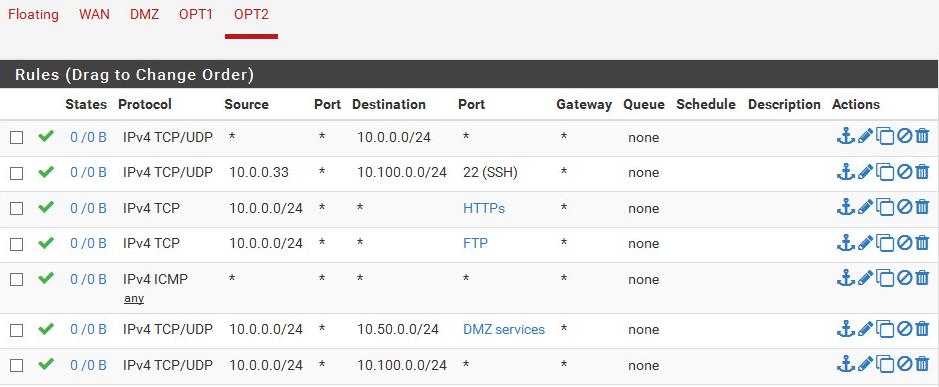Disable the 22 (SSH) rule with the ban icon
The image size is (939, 387).
(x=904, y=172)
